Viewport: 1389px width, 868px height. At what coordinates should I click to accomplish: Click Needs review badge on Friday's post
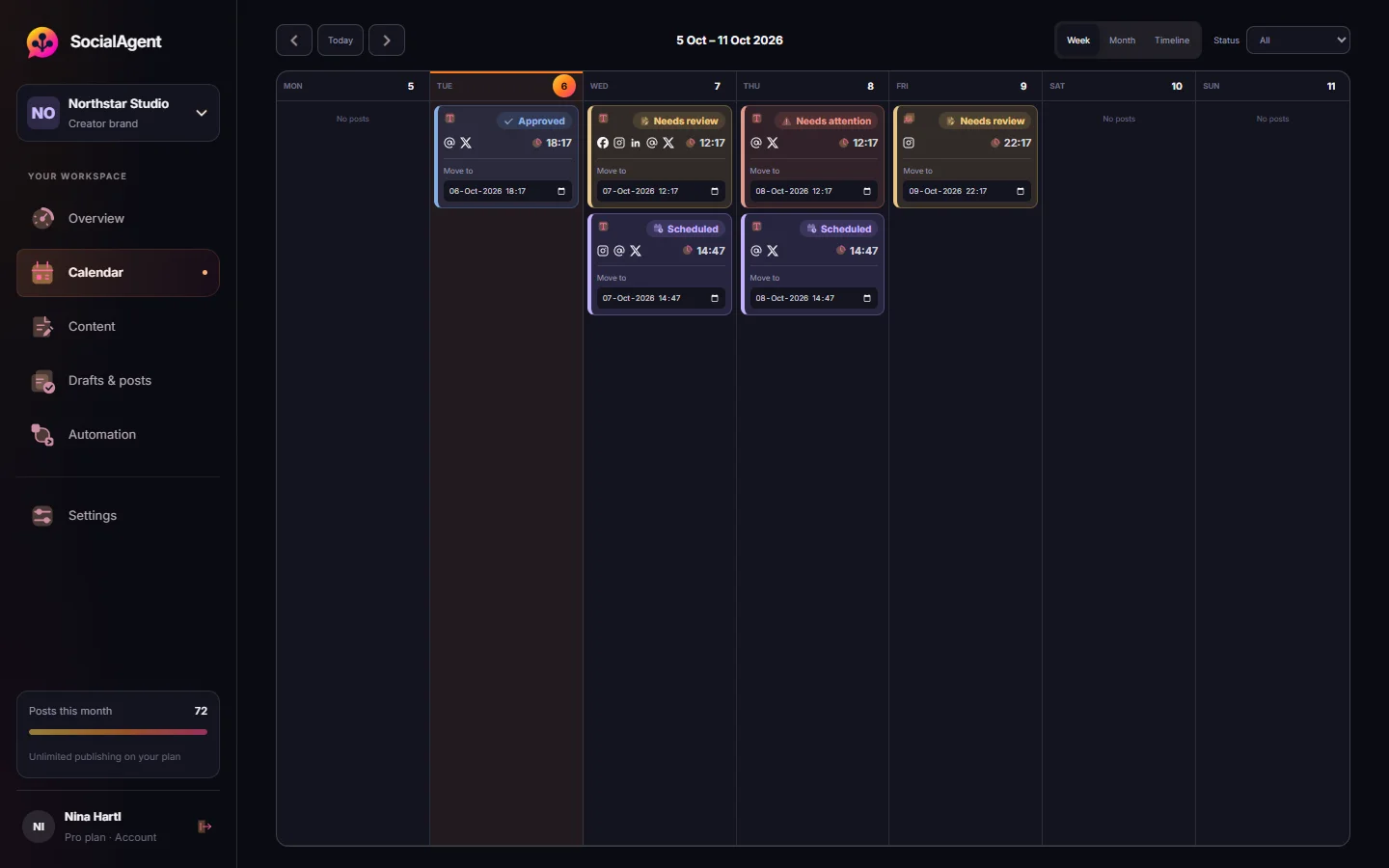click(x=986, y=121)
